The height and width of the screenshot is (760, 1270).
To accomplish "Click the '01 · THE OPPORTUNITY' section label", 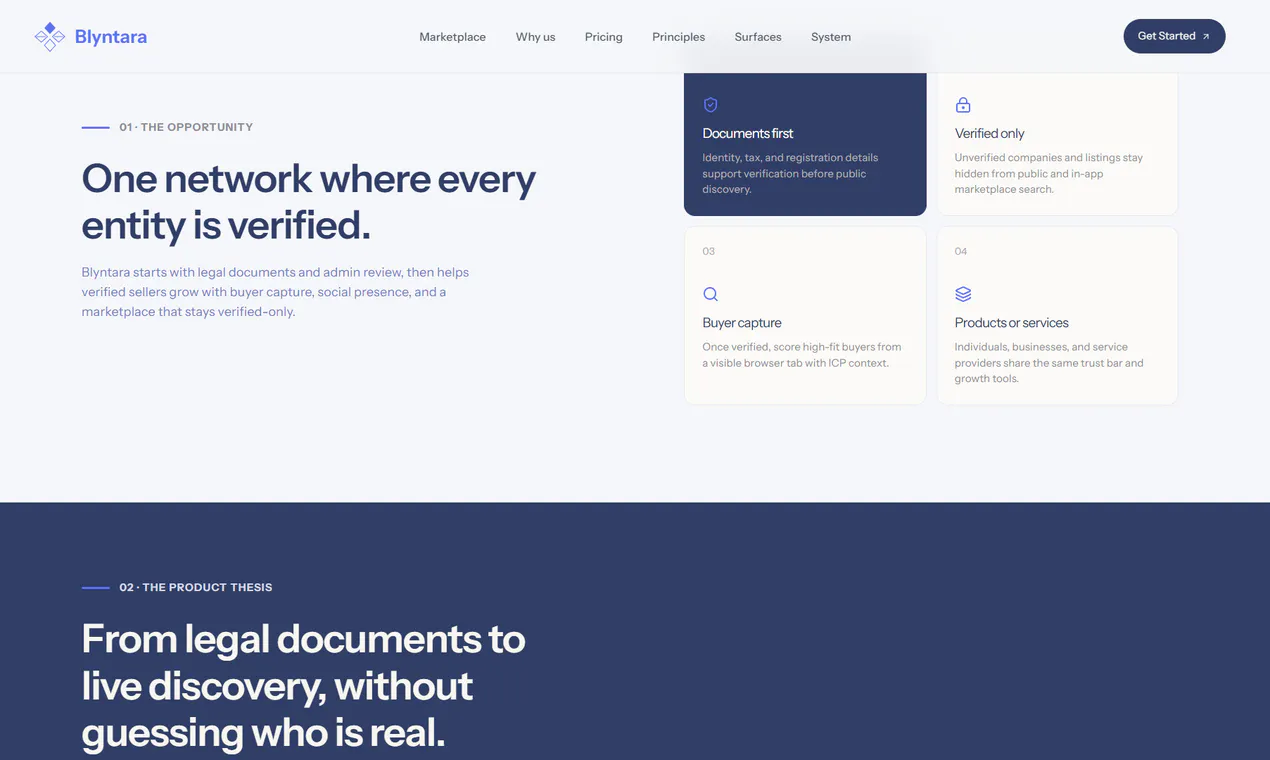I will 186,127.
